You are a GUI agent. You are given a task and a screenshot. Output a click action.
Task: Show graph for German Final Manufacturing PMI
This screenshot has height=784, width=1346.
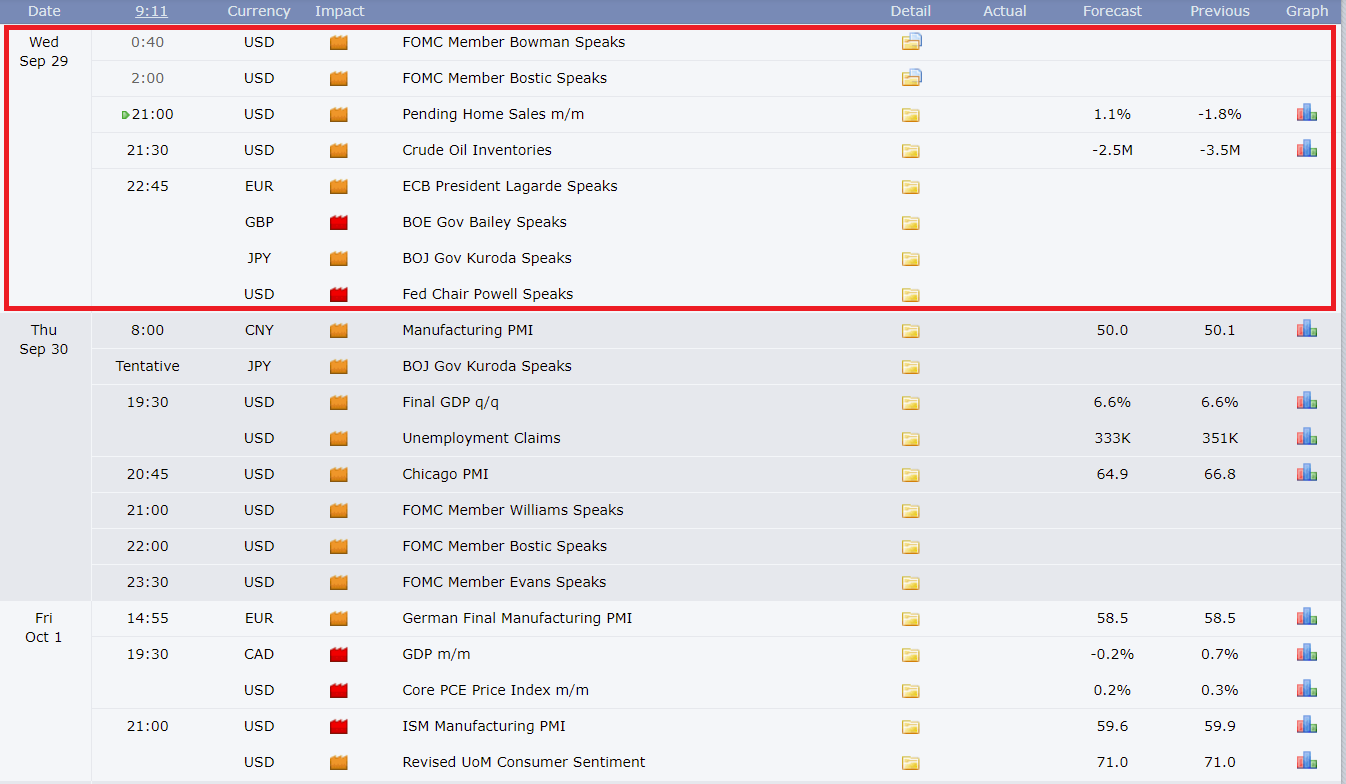click(1307, 617)
